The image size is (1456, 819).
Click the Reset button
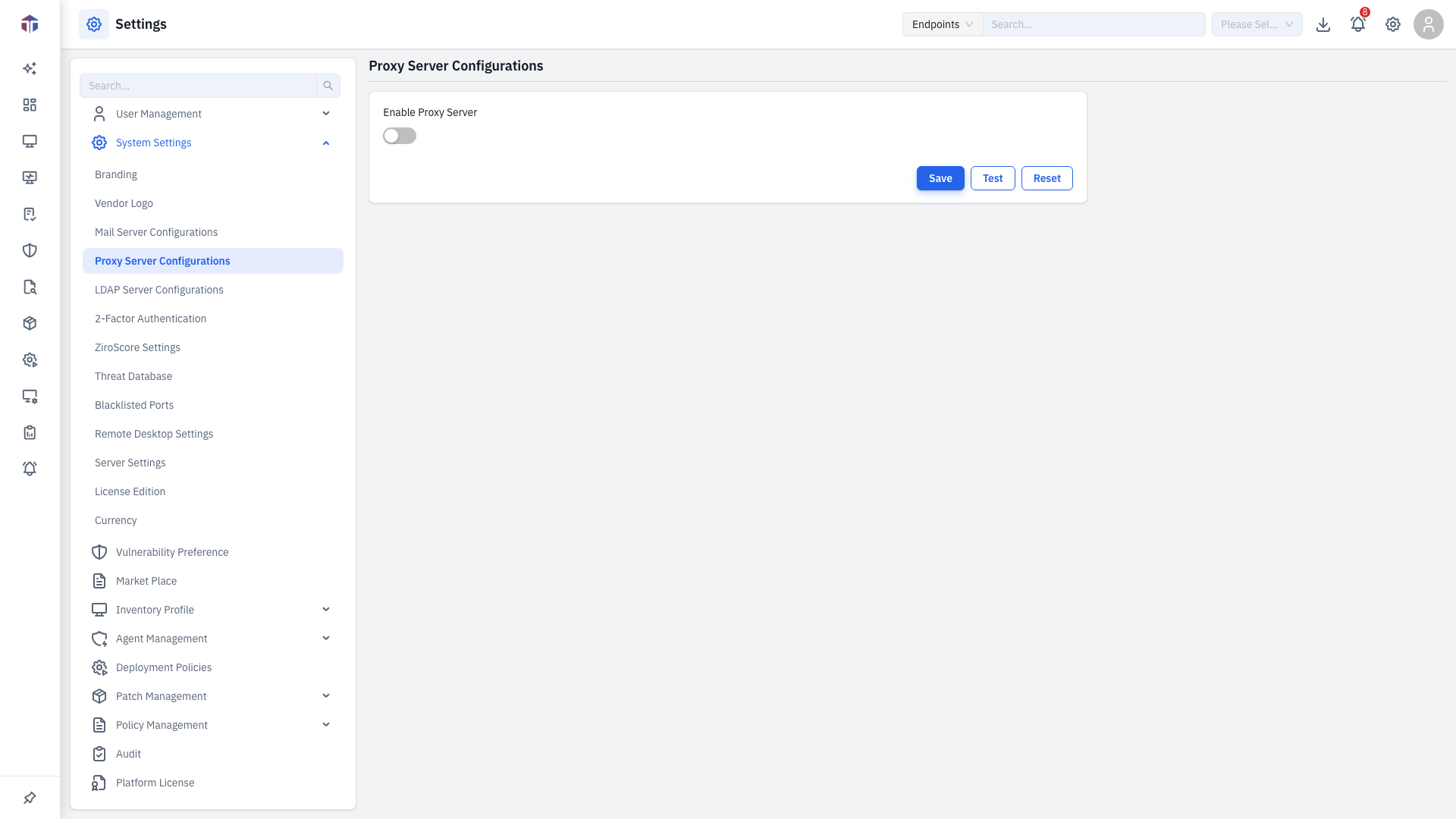pyautogui.click(x=1046, y=178)
